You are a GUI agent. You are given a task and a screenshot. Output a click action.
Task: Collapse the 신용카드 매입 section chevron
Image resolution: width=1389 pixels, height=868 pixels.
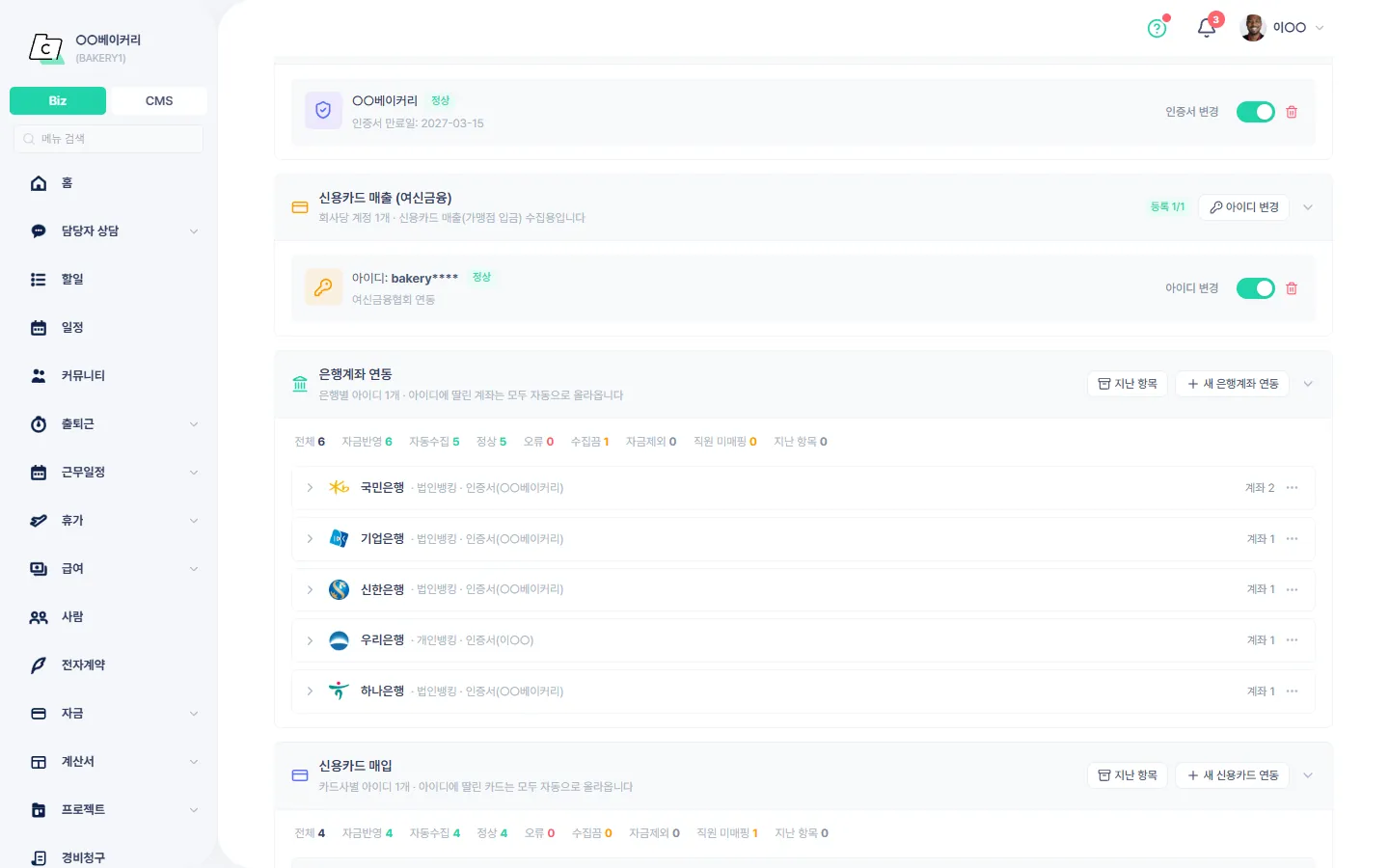(1308, 775)
